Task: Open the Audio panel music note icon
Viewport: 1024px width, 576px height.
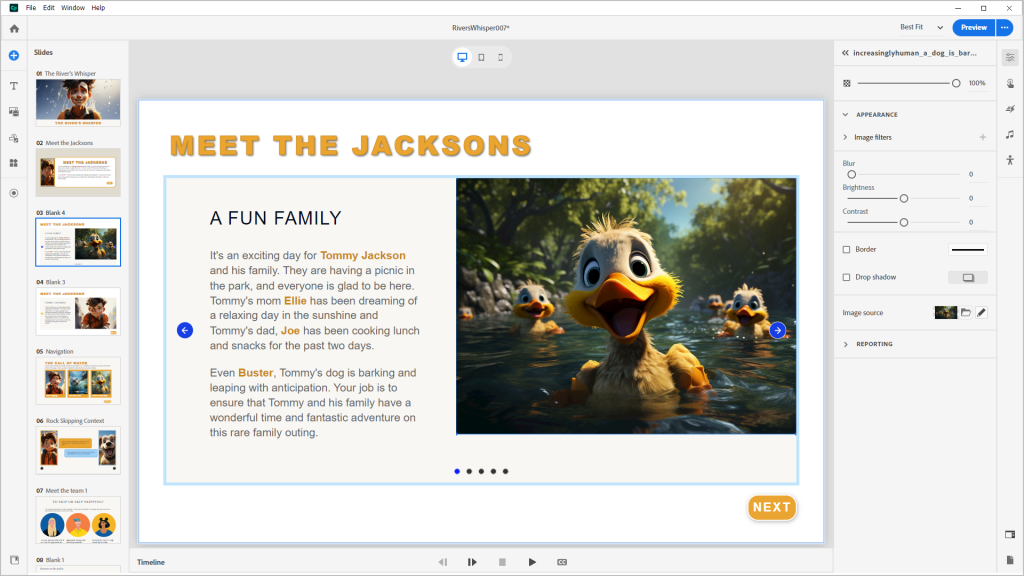Action: click(x=1010, y=134)
